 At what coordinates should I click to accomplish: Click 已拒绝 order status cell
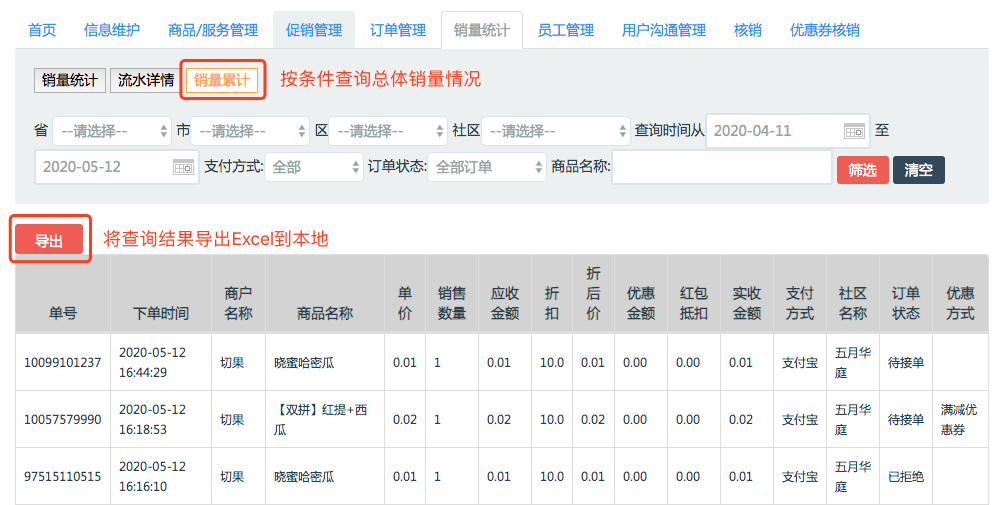(906, 476)
